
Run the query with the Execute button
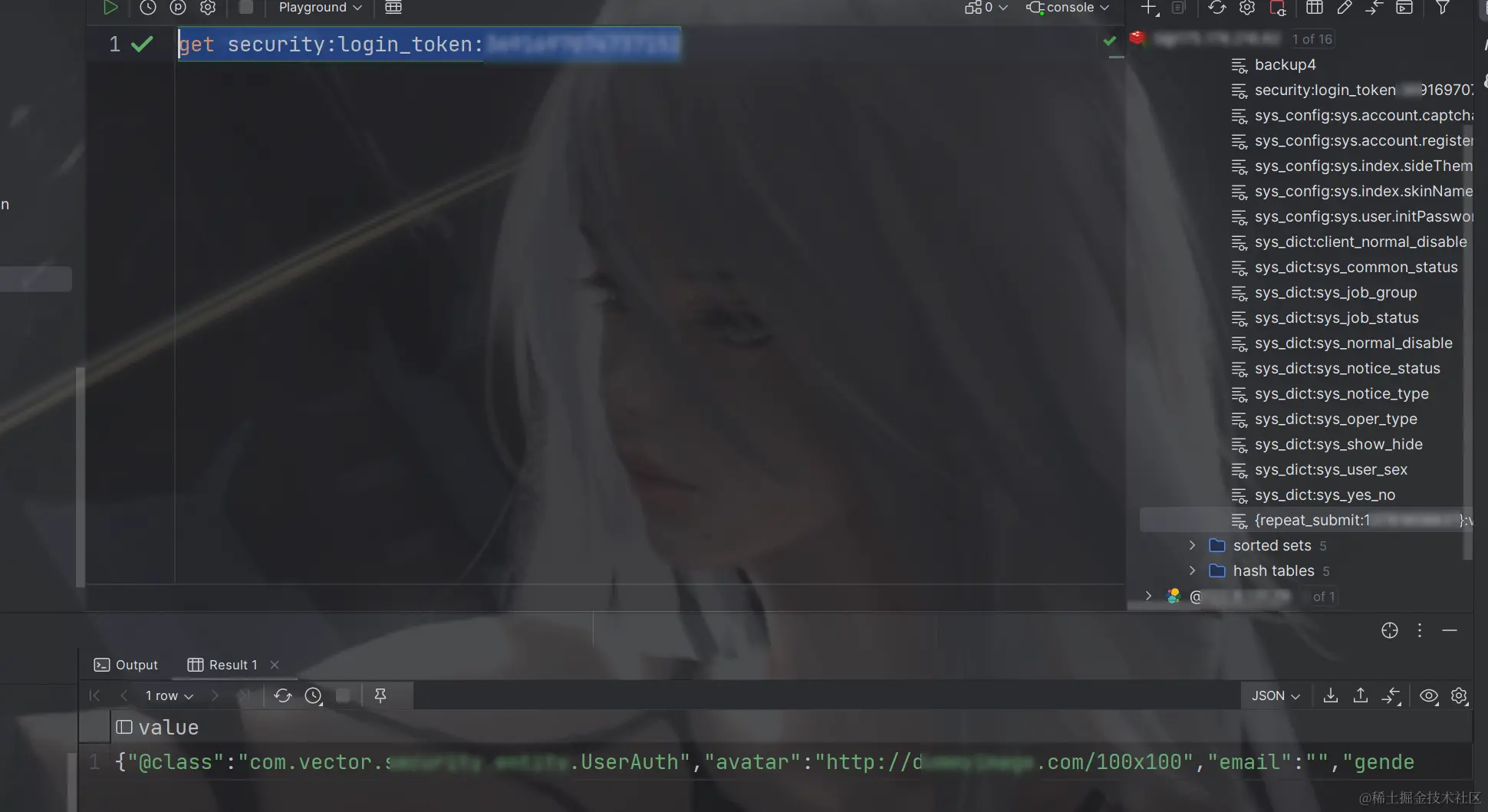coord(110,8)
